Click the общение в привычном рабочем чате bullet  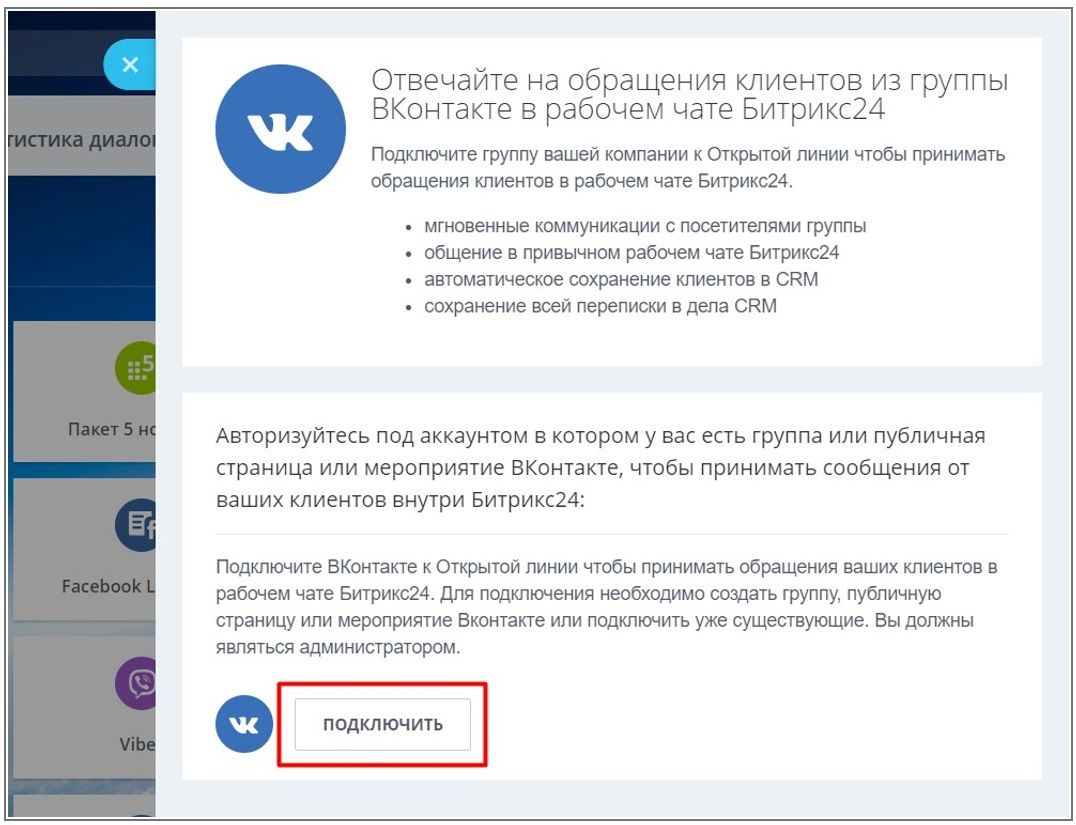[631, 253]
